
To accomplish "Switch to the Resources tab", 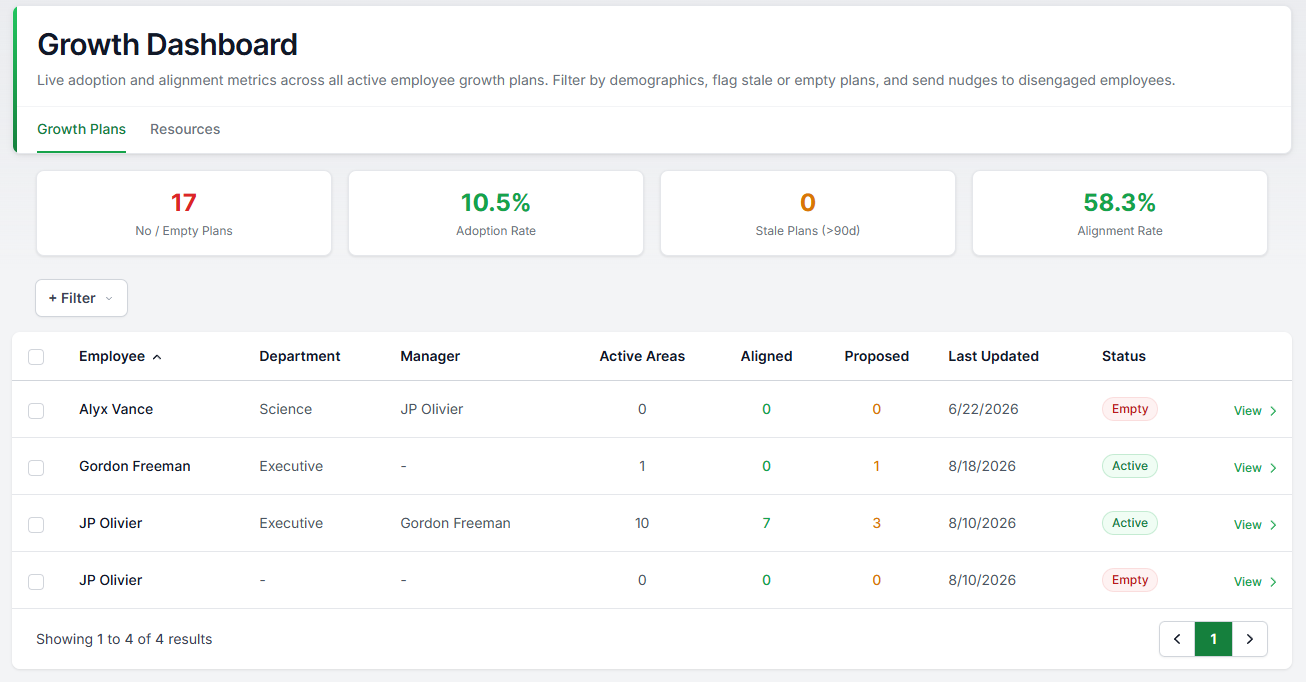I will (x=185, y=129).
